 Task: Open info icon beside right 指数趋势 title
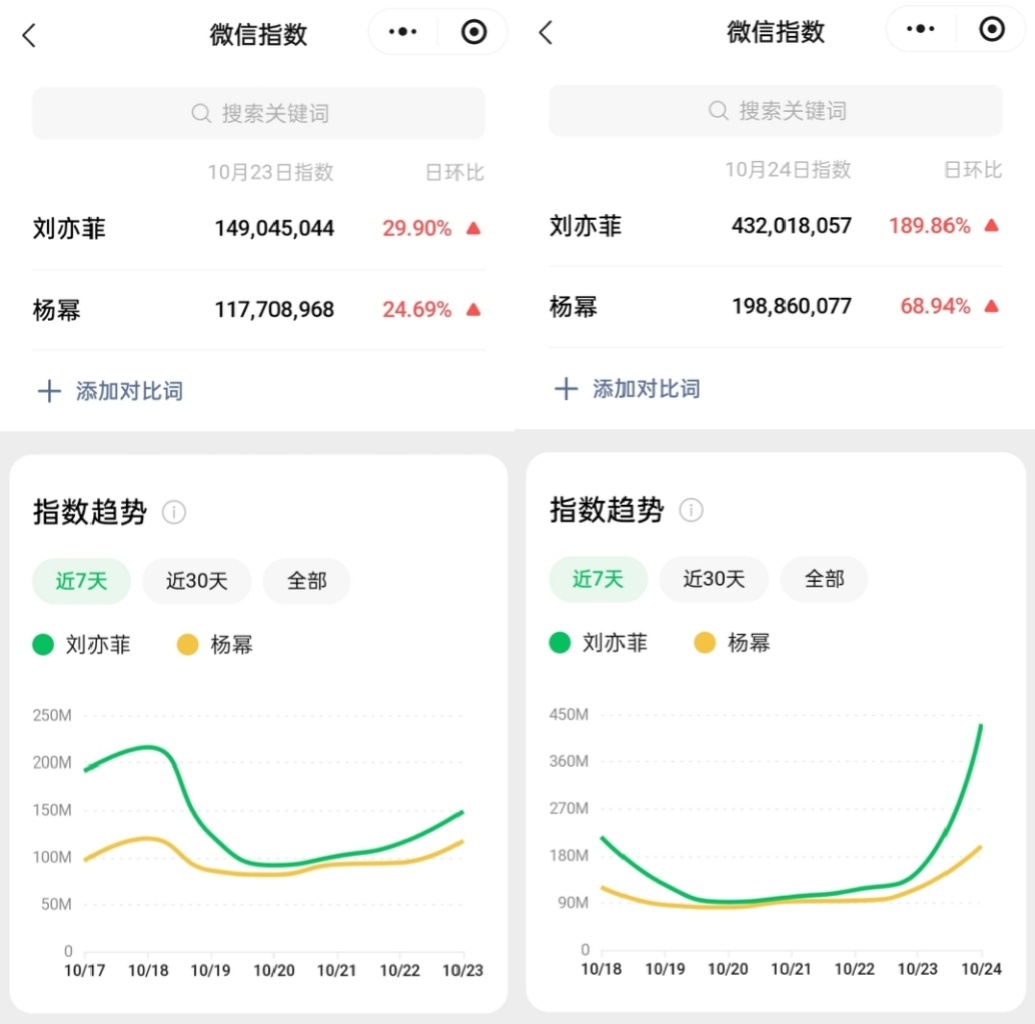point(691,510)
